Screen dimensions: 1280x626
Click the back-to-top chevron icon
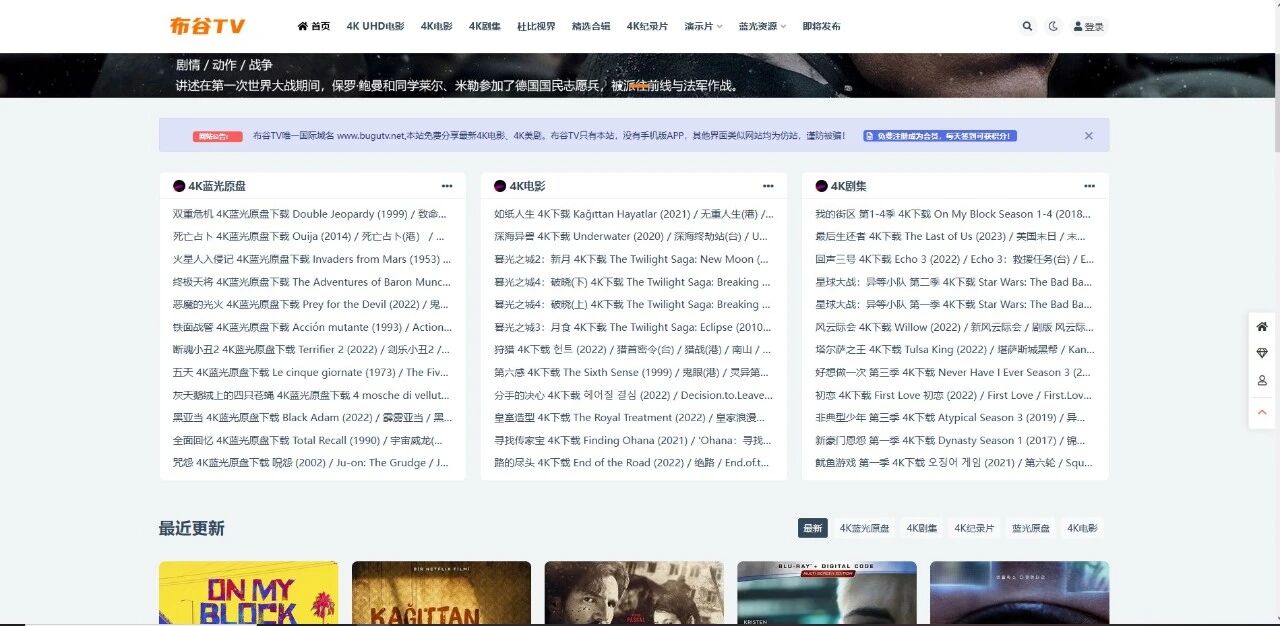1261,412
